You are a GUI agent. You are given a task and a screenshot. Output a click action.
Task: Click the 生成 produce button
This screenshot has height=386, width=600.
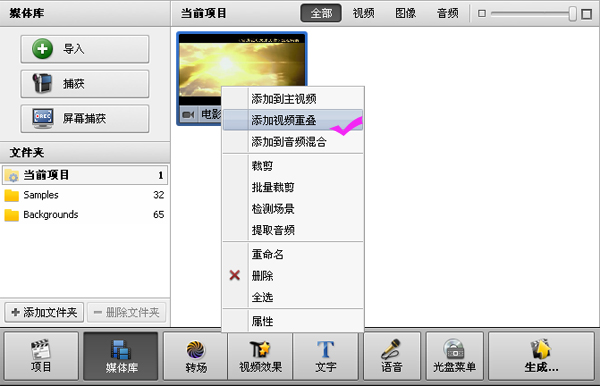click(x=541, y=356)
